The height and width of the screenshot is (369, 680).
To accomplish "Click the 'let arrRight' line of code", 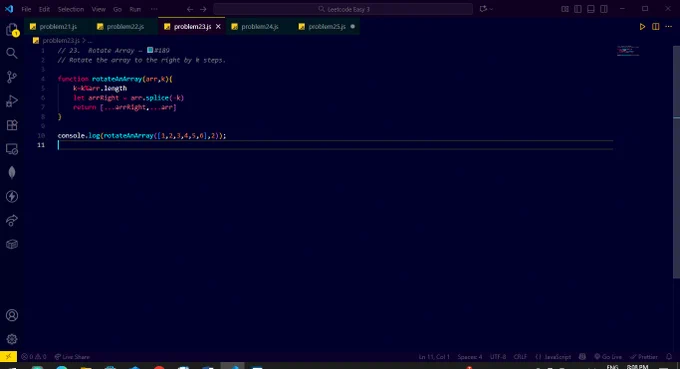I will (x=128, y=98).
